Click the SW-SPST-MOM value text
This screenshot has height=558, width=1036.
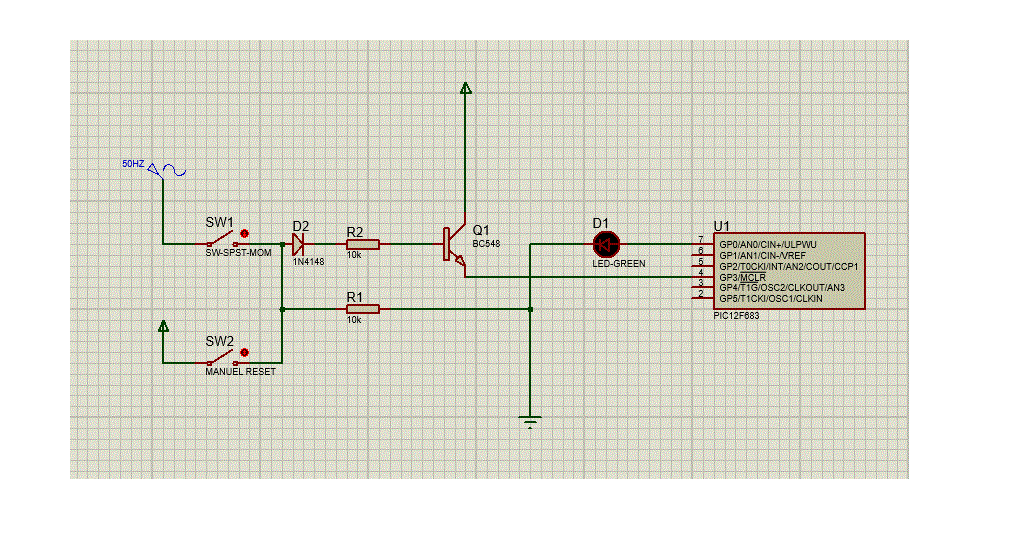(238, 253)
